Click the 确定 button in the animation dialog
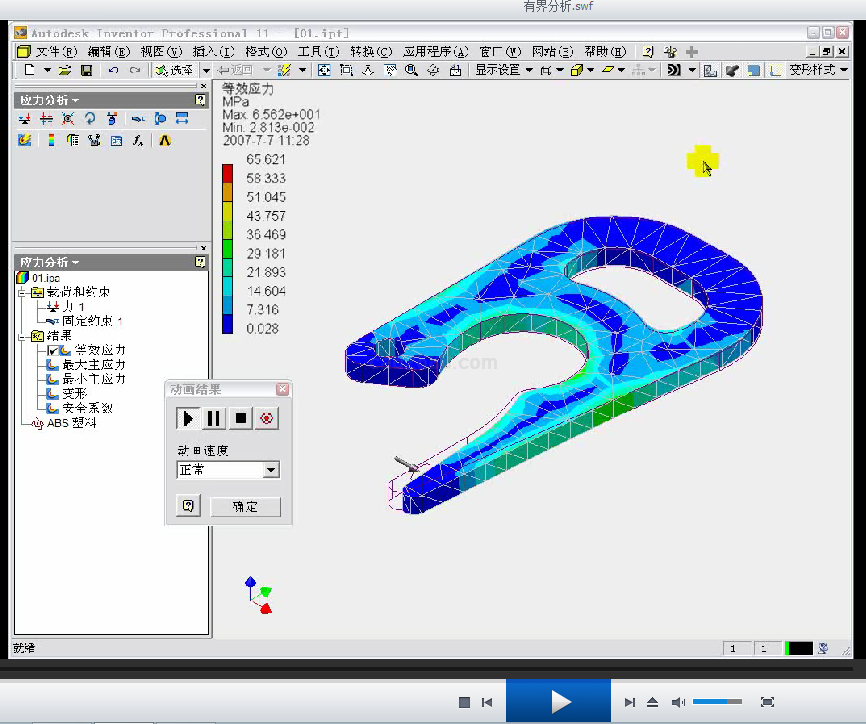Screen dimensions: 866x724 [245, 507]
